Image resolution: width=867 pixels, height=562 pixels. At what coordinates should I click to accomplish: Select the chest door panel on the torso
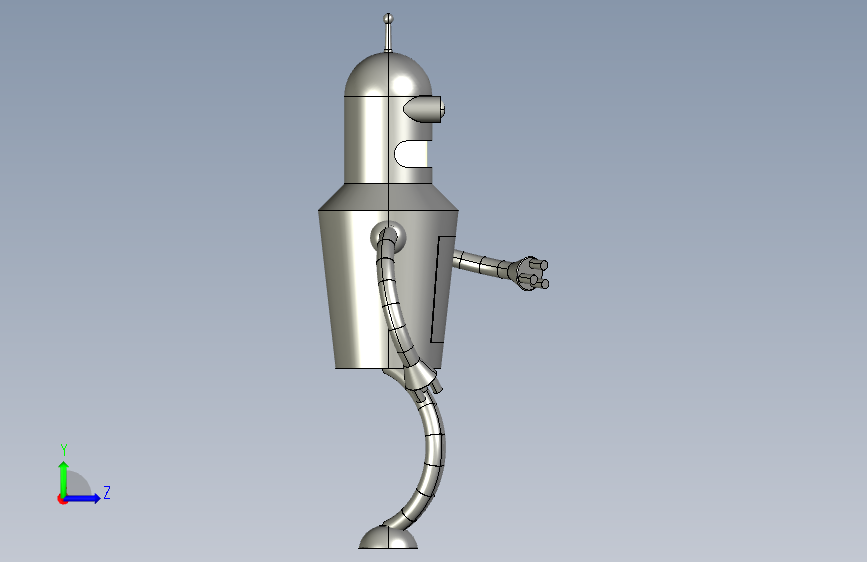point(442,289)
